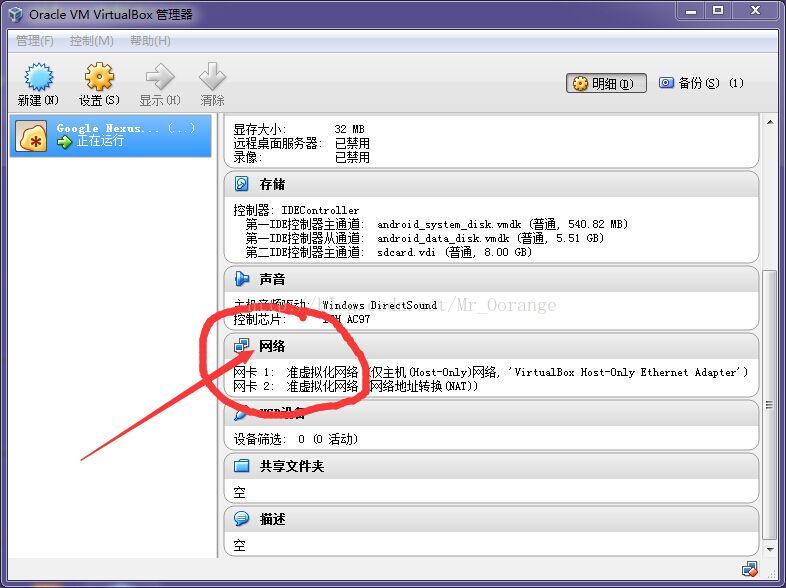Open Settings (设置) gear icon

pos(99,77)
